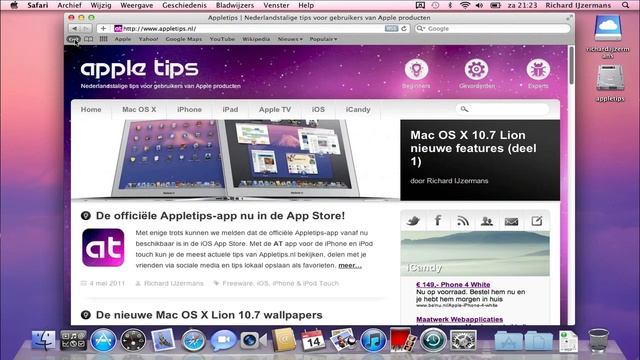Click Wi-Fi status icon in menu bar
This screenshot has height=360, width=640.
tap(464, 5)
